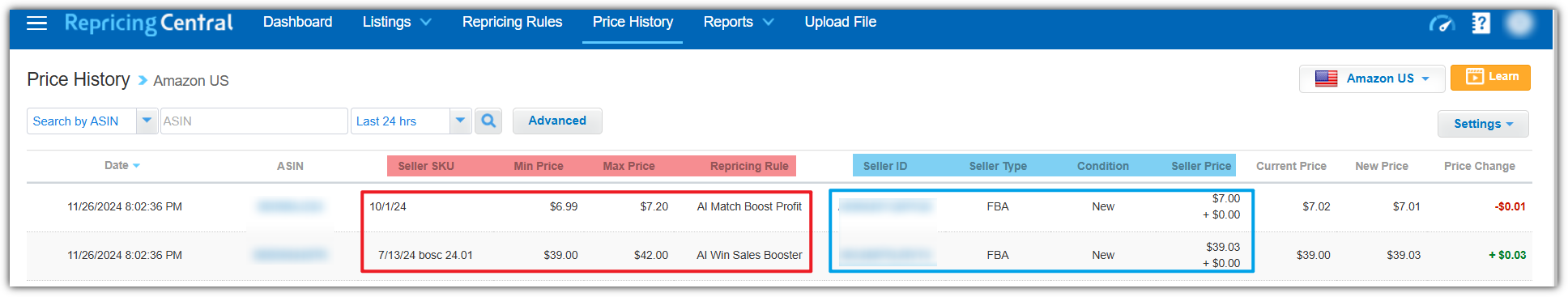Sort by Date column arrow
Viewport: 1568px width, 297px height.
coord(136,166)
